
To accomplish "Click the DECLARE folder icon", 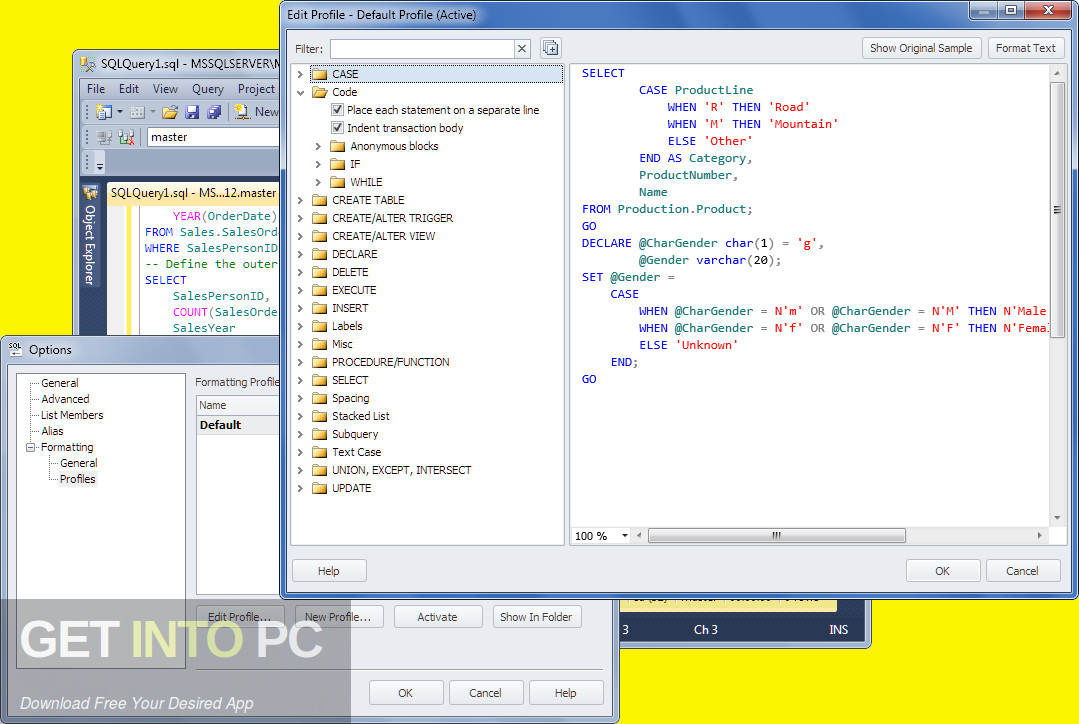I will click(x=319, y=254).
